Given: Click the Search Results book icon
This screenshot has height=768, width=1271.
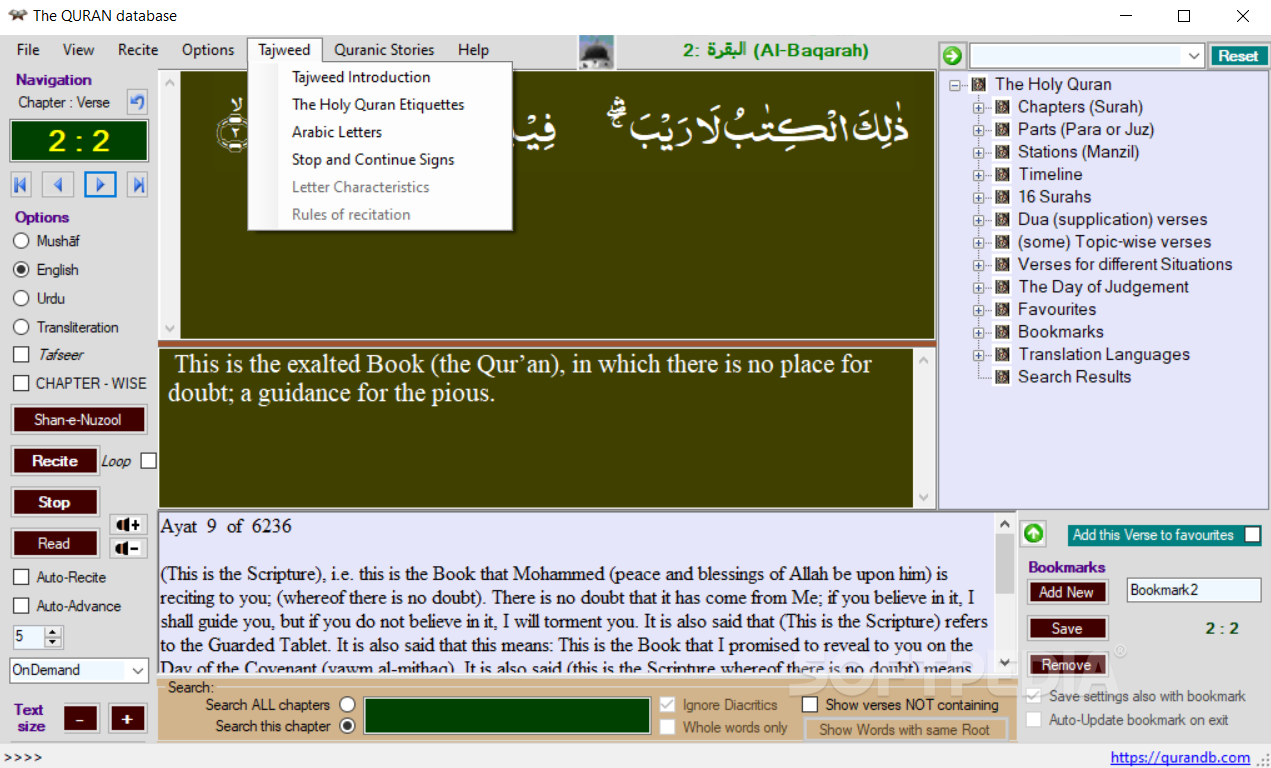Looking at the screenshot, I should (x=1003, y=377).
